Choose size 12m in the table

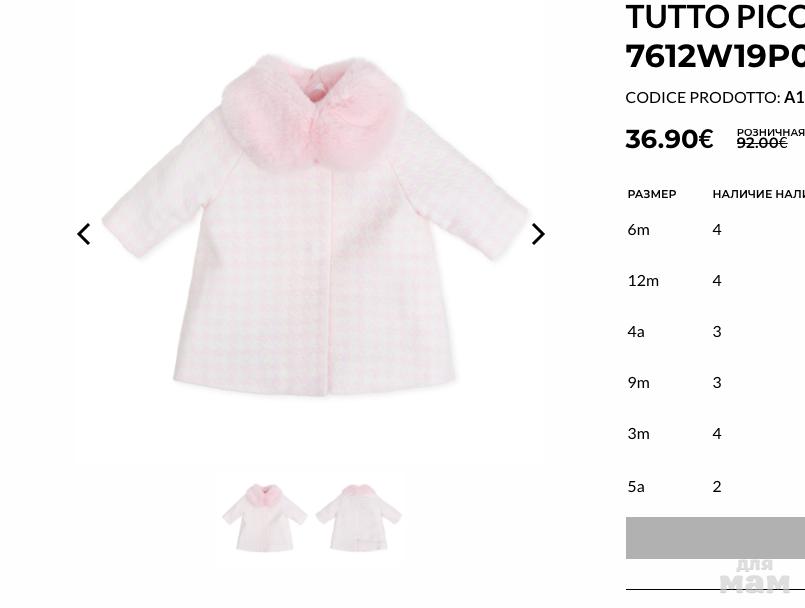(643, 280)
